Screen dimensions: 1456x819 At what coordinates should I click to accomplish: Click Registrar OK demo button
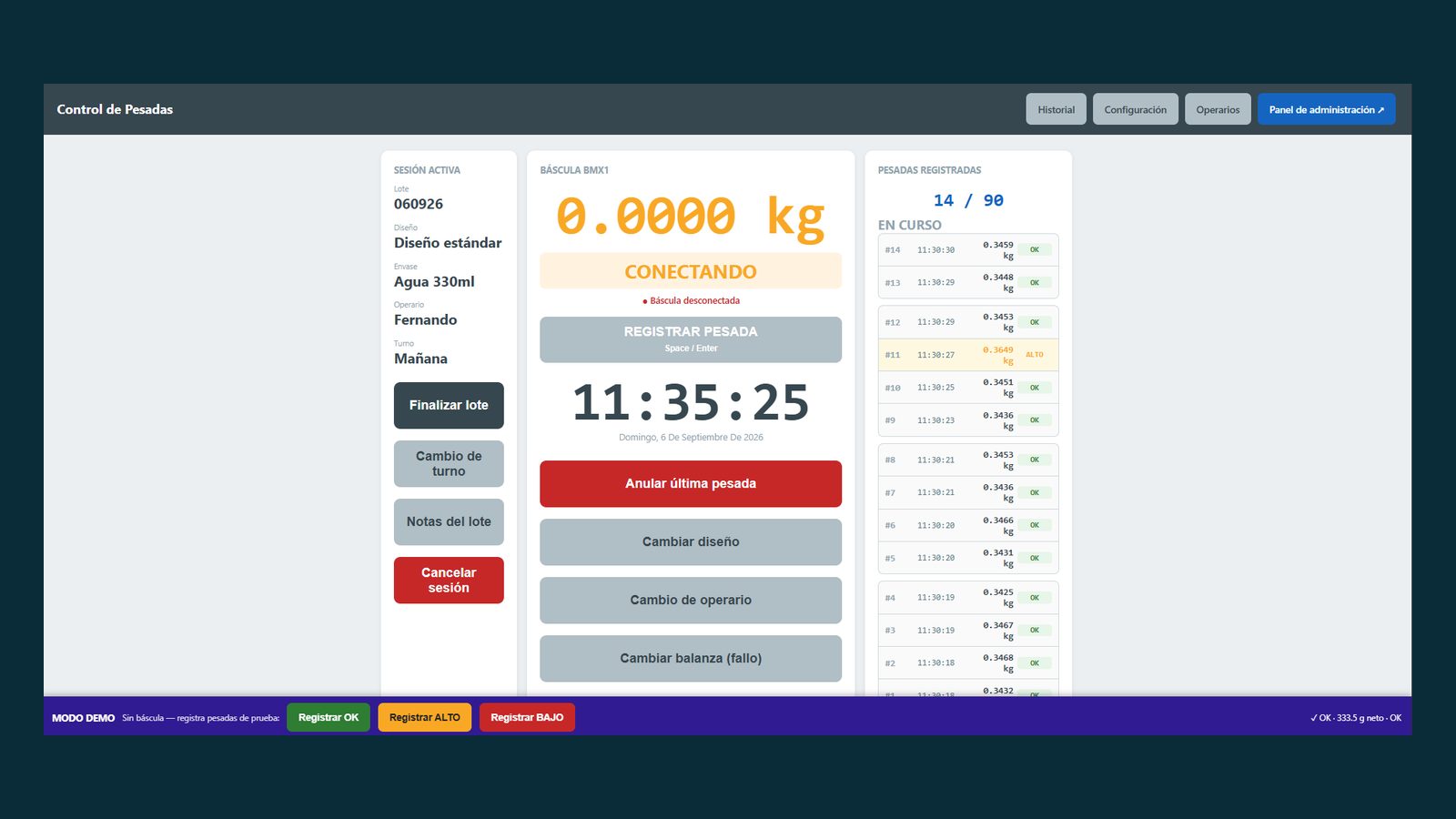(329, 717)
